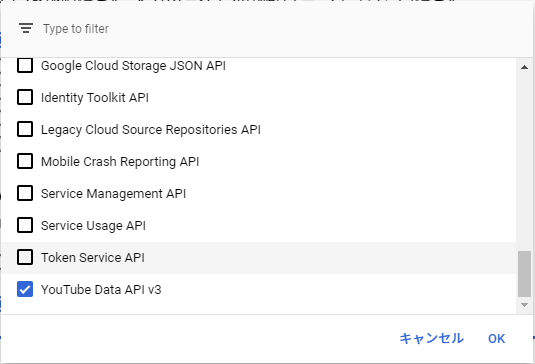
Task: Uncheck the YouTube Data API v3 checkbox
Action: click(25, 289)
